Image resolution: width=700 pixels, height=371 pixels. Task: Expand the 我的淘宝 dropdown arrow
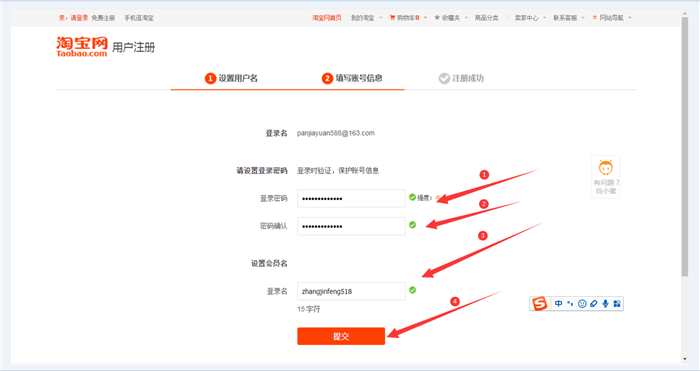381,18
